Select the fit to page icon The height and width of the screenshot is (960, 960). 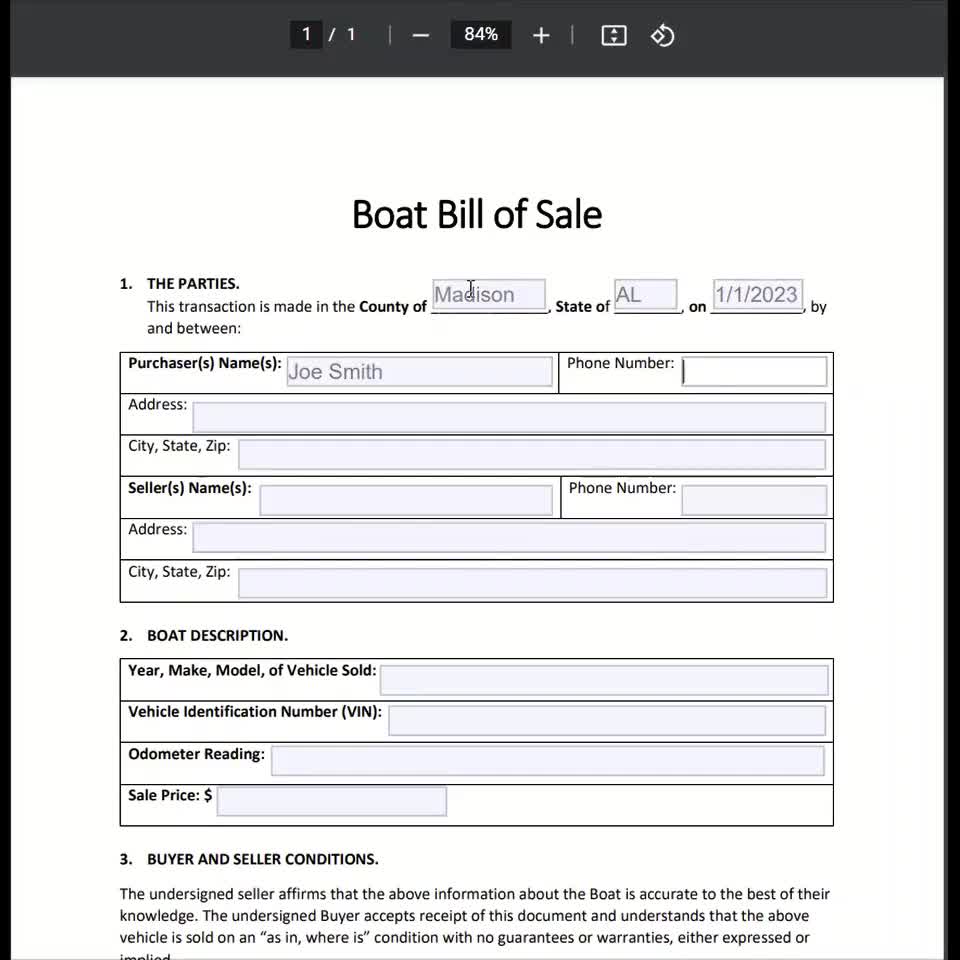612,35
